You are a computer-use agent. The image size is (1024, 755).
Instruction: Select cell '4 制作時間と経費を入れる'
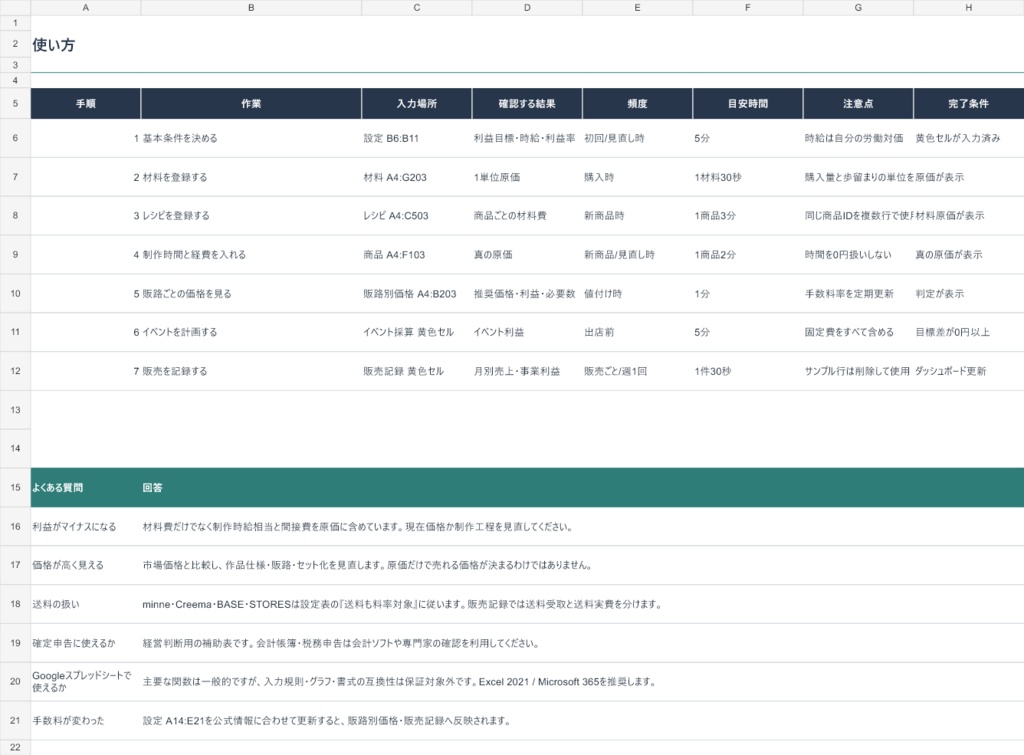[251, 255]
